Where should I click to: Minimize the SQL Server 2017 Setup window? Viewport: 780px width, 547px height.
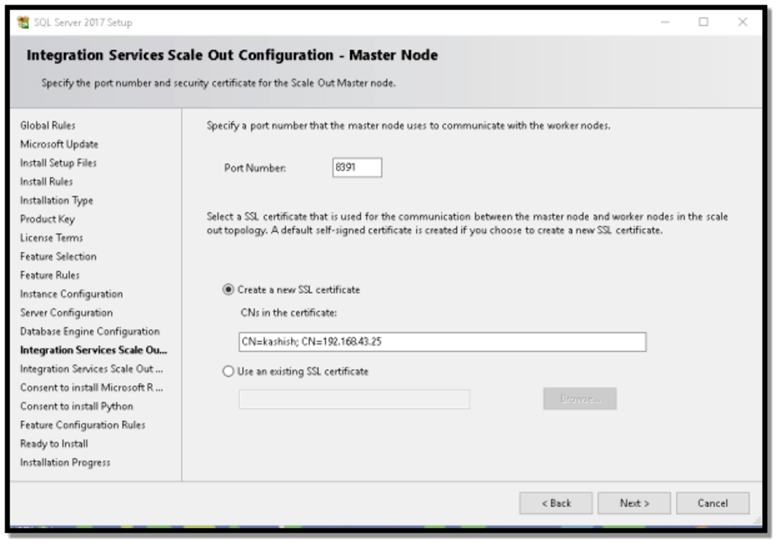[665, 22]
